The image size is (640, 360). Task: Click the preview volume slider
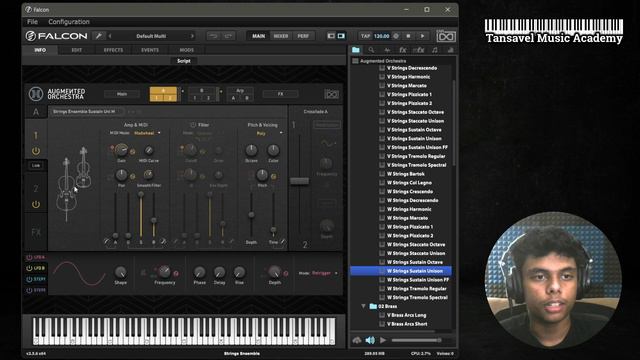coord(416,340)
